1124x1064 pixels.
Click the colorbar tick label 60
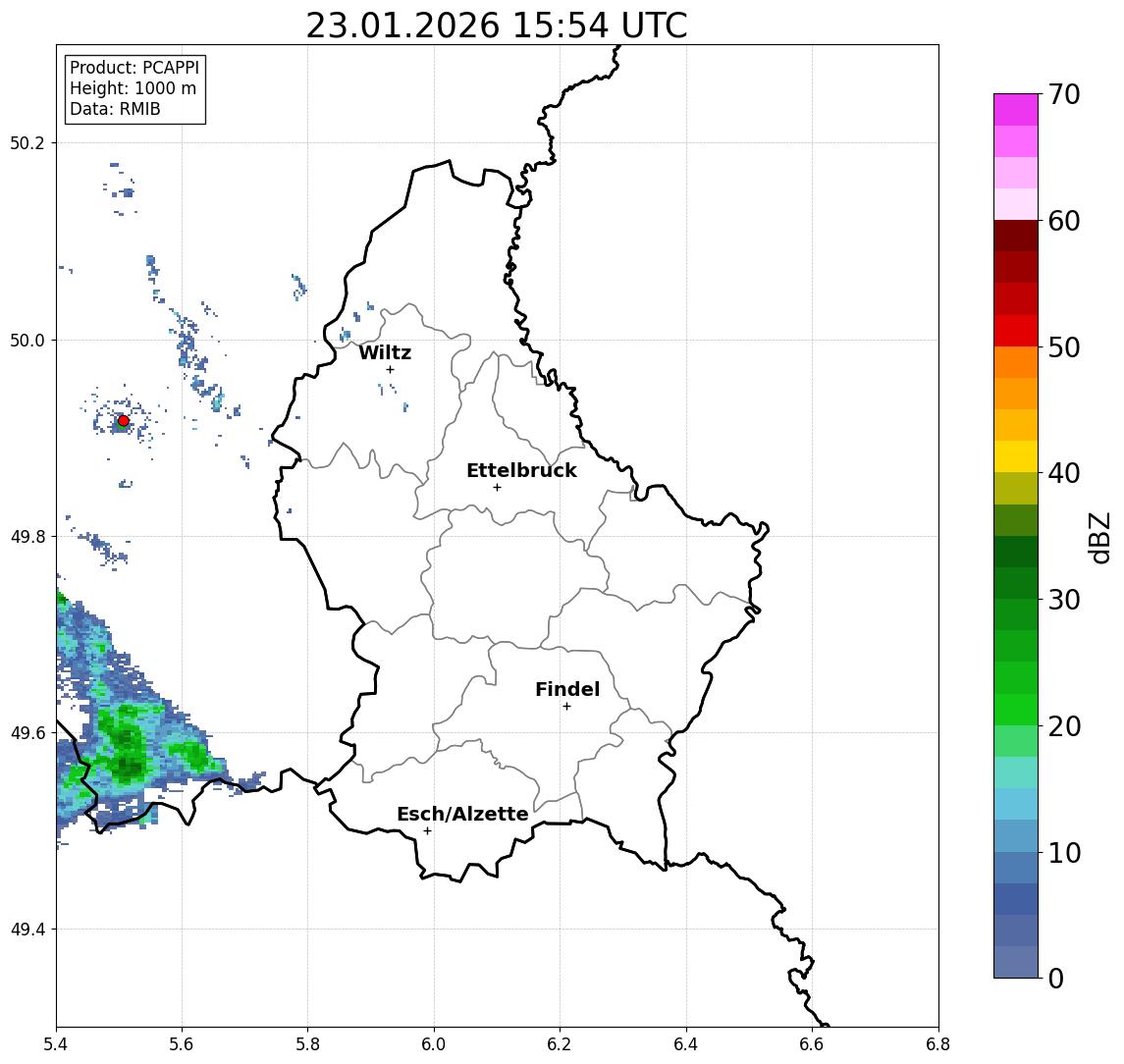click(1063, 222)
